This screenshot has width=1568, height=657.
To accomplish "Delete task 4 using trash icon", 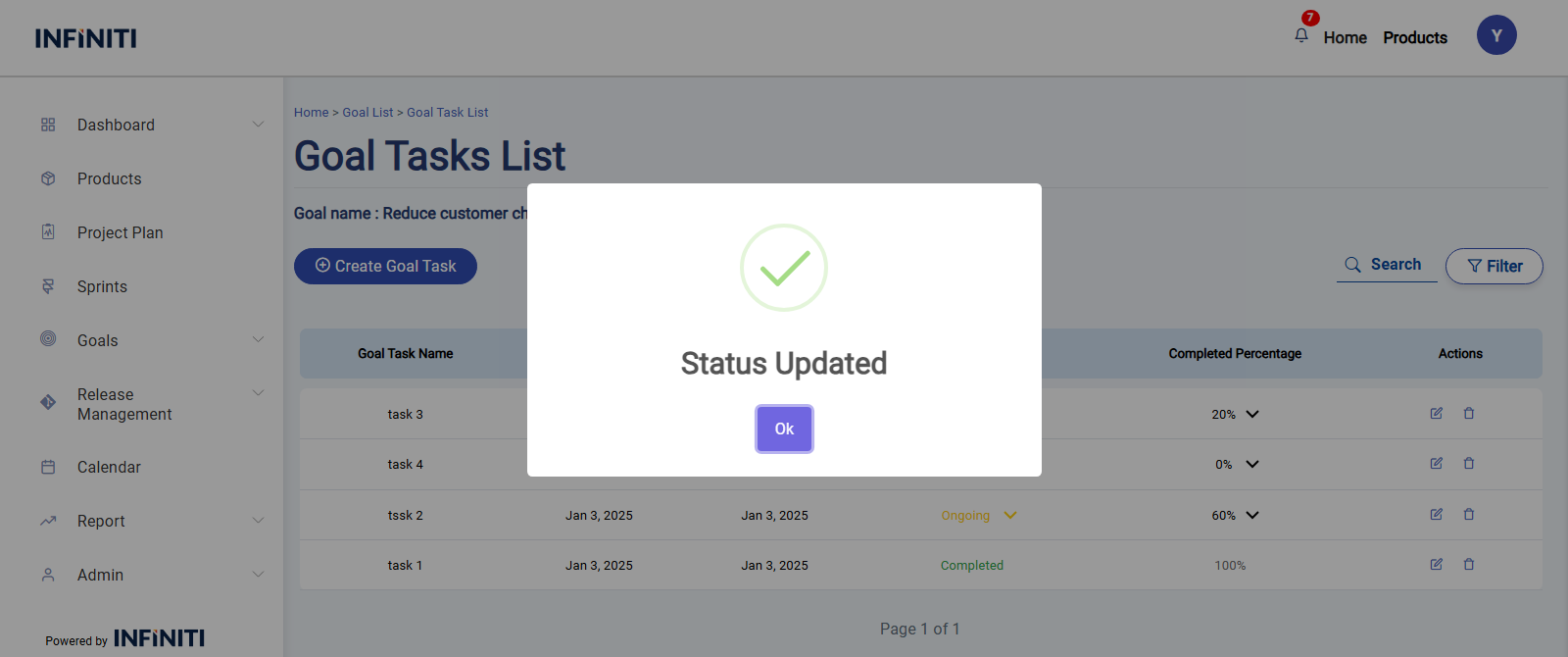I will [x=1469, y=464].
